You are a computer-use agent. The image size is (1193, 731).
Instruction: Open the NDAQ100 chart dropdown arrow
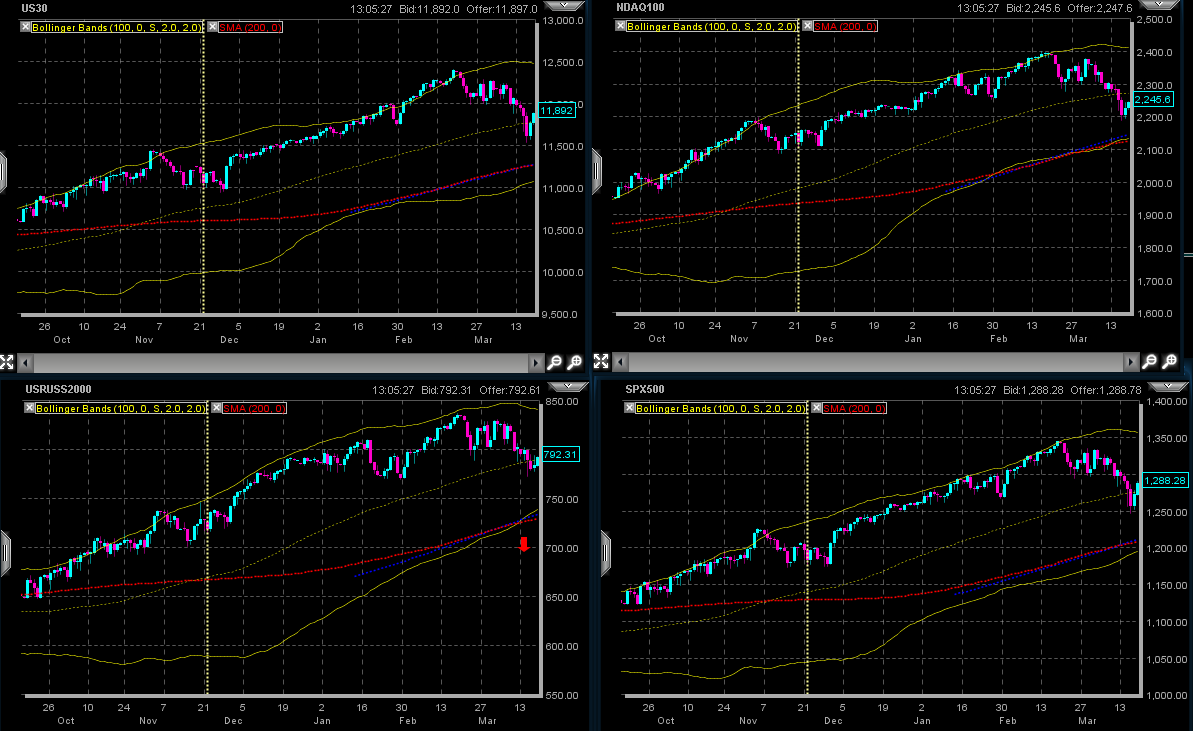[1160, 5]
